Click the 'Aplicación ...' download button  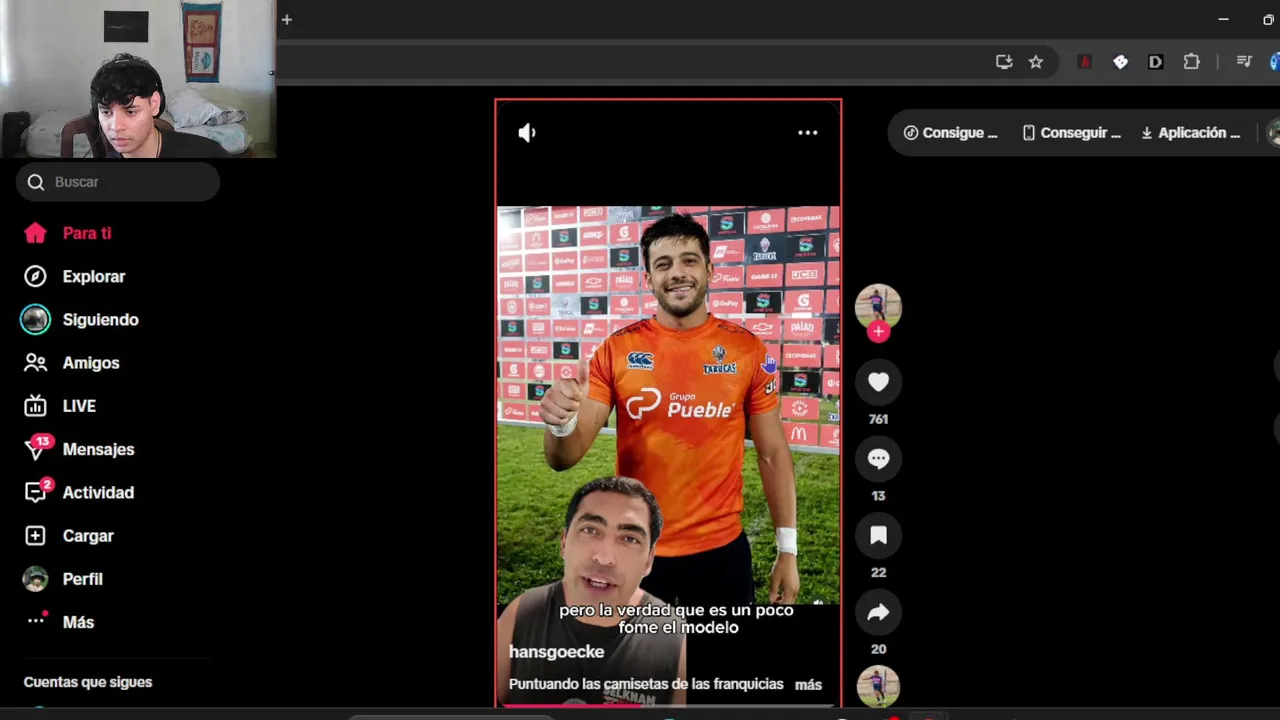tap(1190, 133)
